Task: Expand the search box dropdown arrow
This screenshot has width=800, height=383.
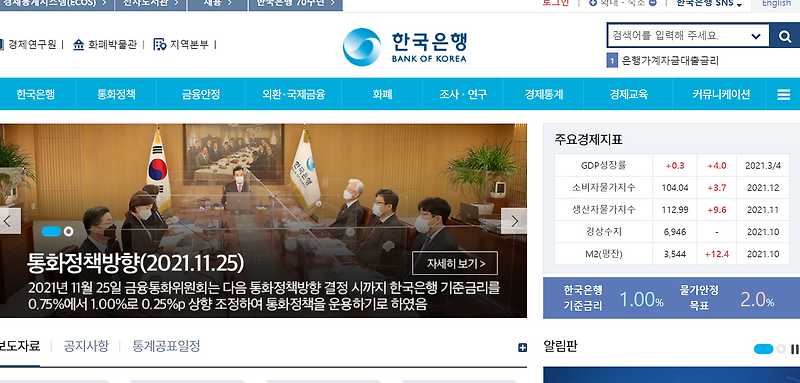Action: point(756,36)
